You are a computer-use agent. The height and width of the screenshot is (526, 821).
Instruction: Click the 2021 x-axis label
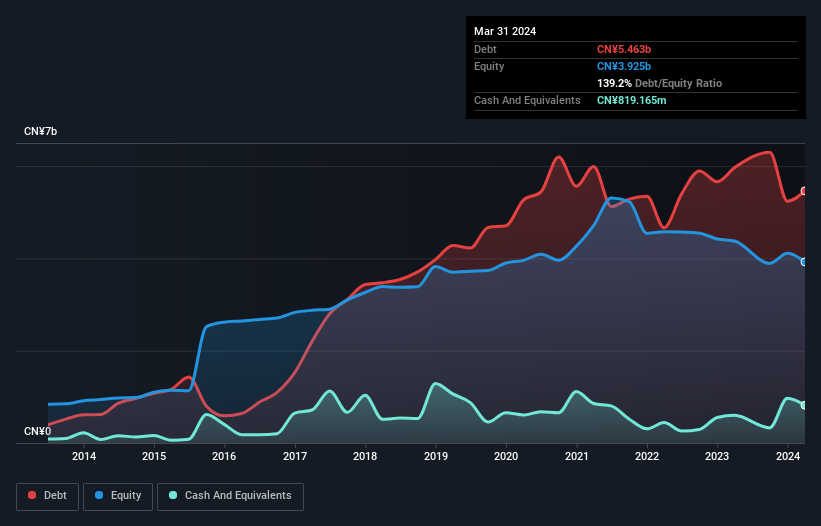[576, 456]
